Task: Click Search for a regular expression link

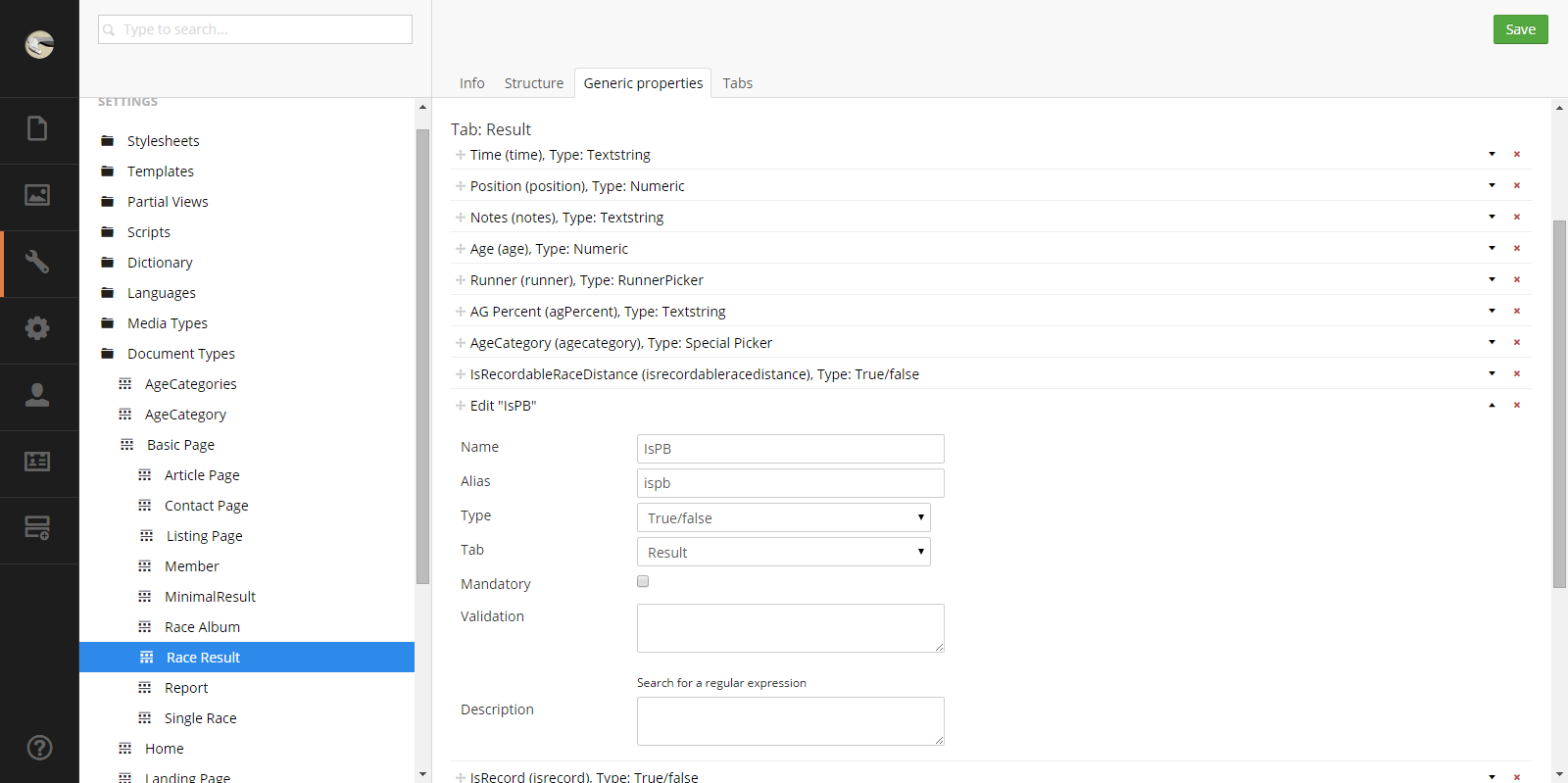Action: [721, 683]
